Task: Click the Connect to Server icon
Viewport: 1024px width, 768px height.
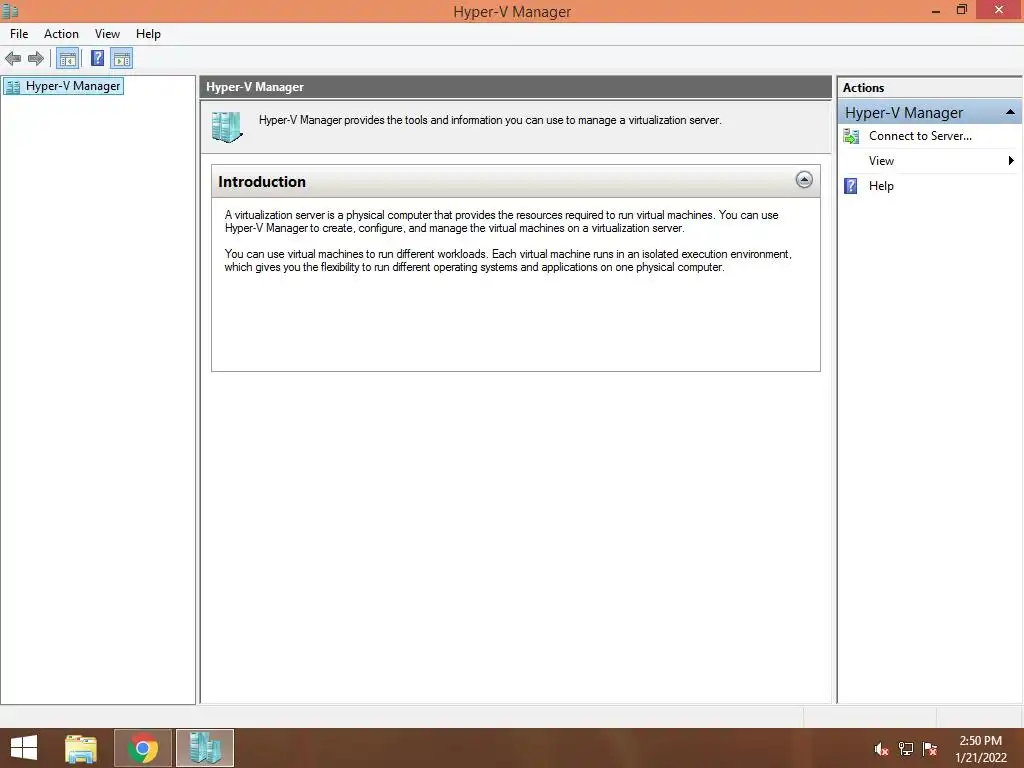Action: (x=851, y=136)
